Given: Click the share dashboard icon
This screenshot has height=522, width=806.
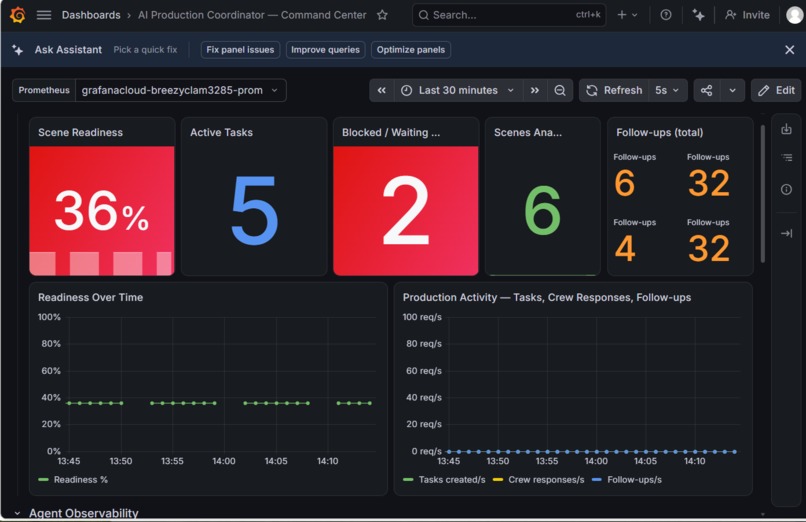Looking at the screenshot, I should pos(707,90).
